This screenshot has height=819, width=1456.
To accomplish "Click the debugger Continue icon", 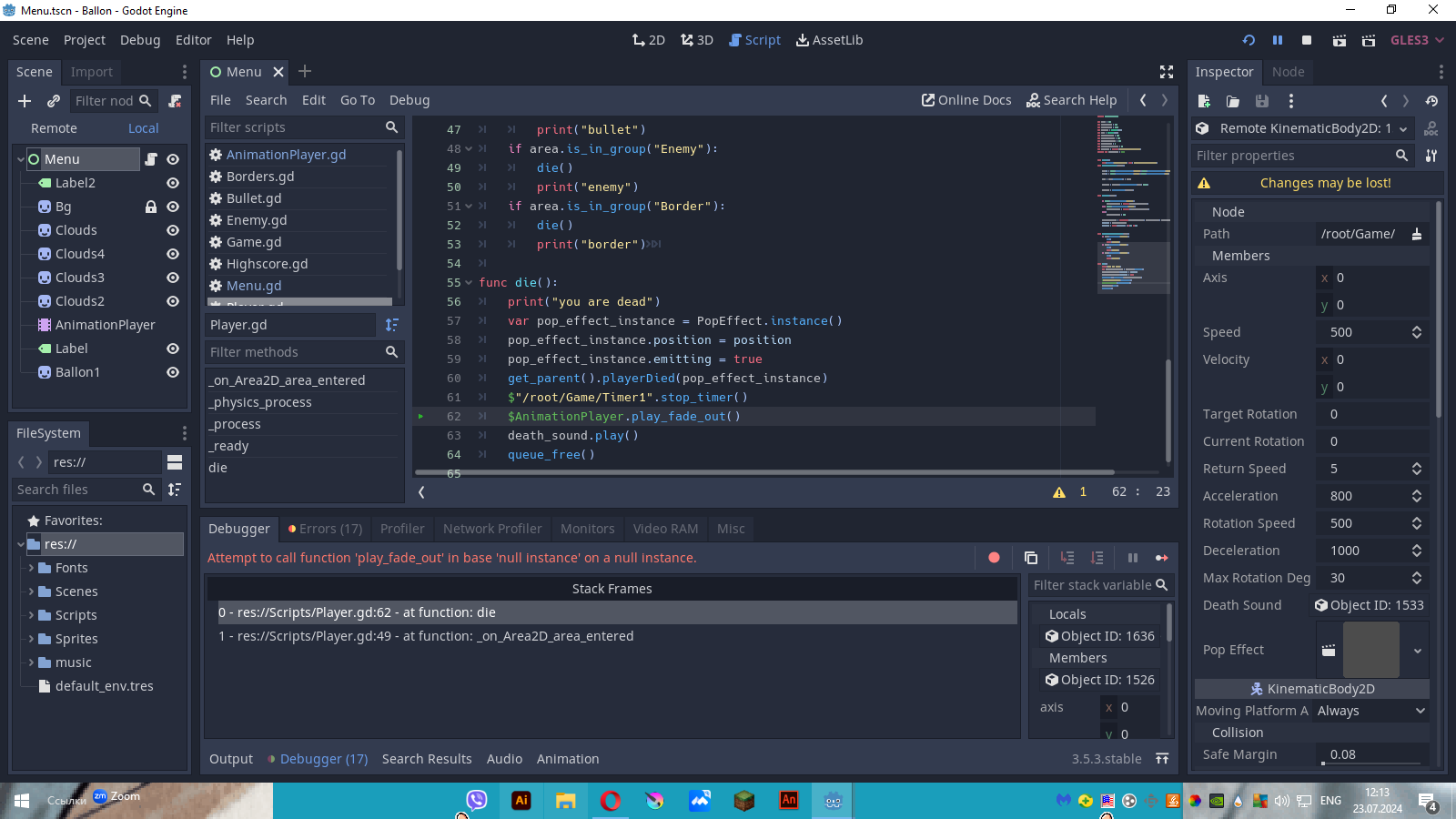I will [1161, 558].
